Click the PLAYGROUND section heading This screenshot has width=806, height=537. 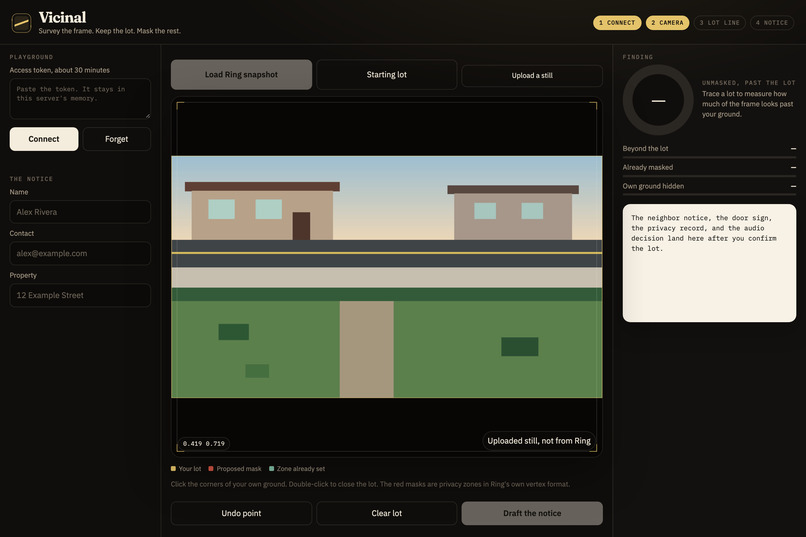(x=31, y=57)
